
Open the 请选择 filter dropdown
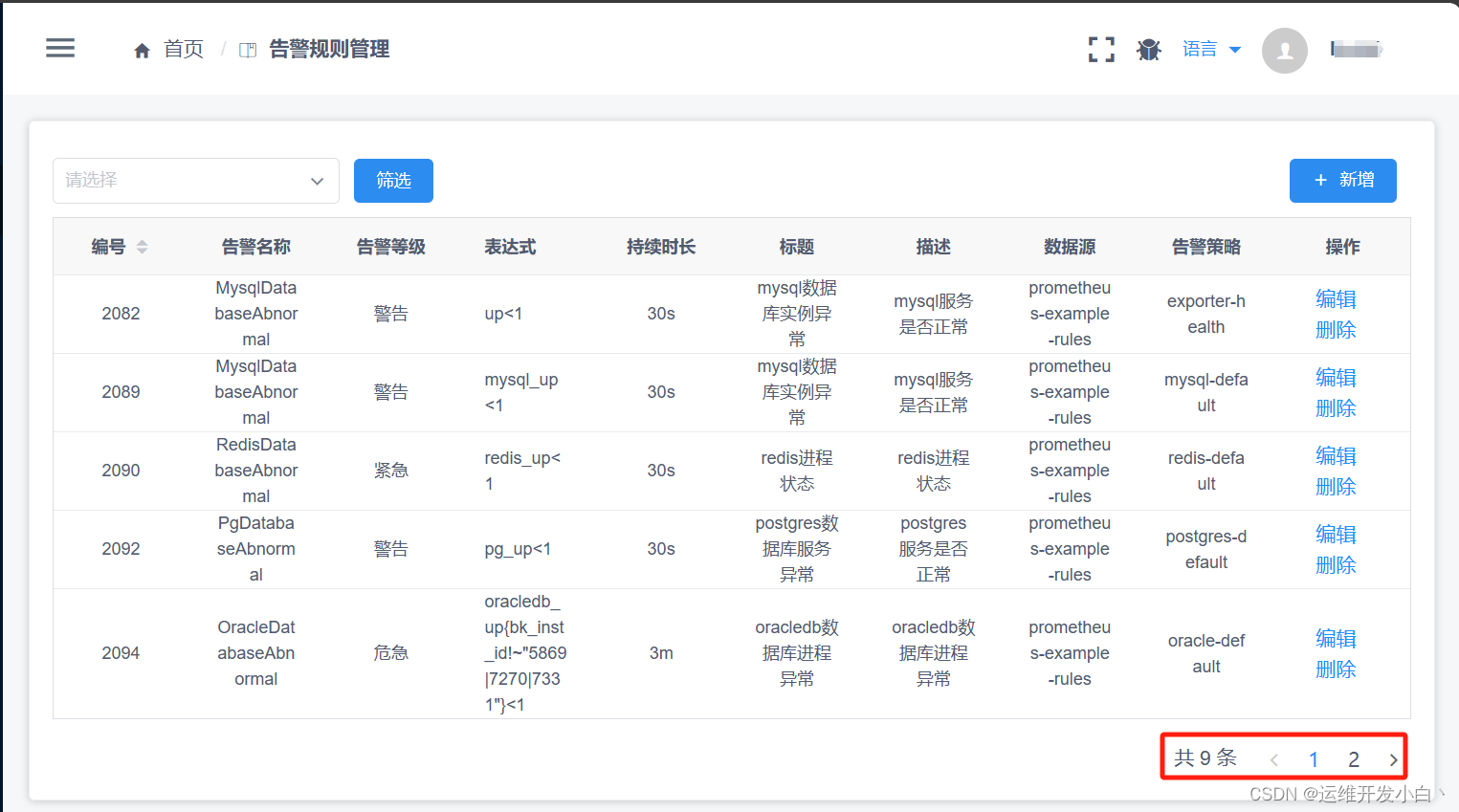pos(196,181)
